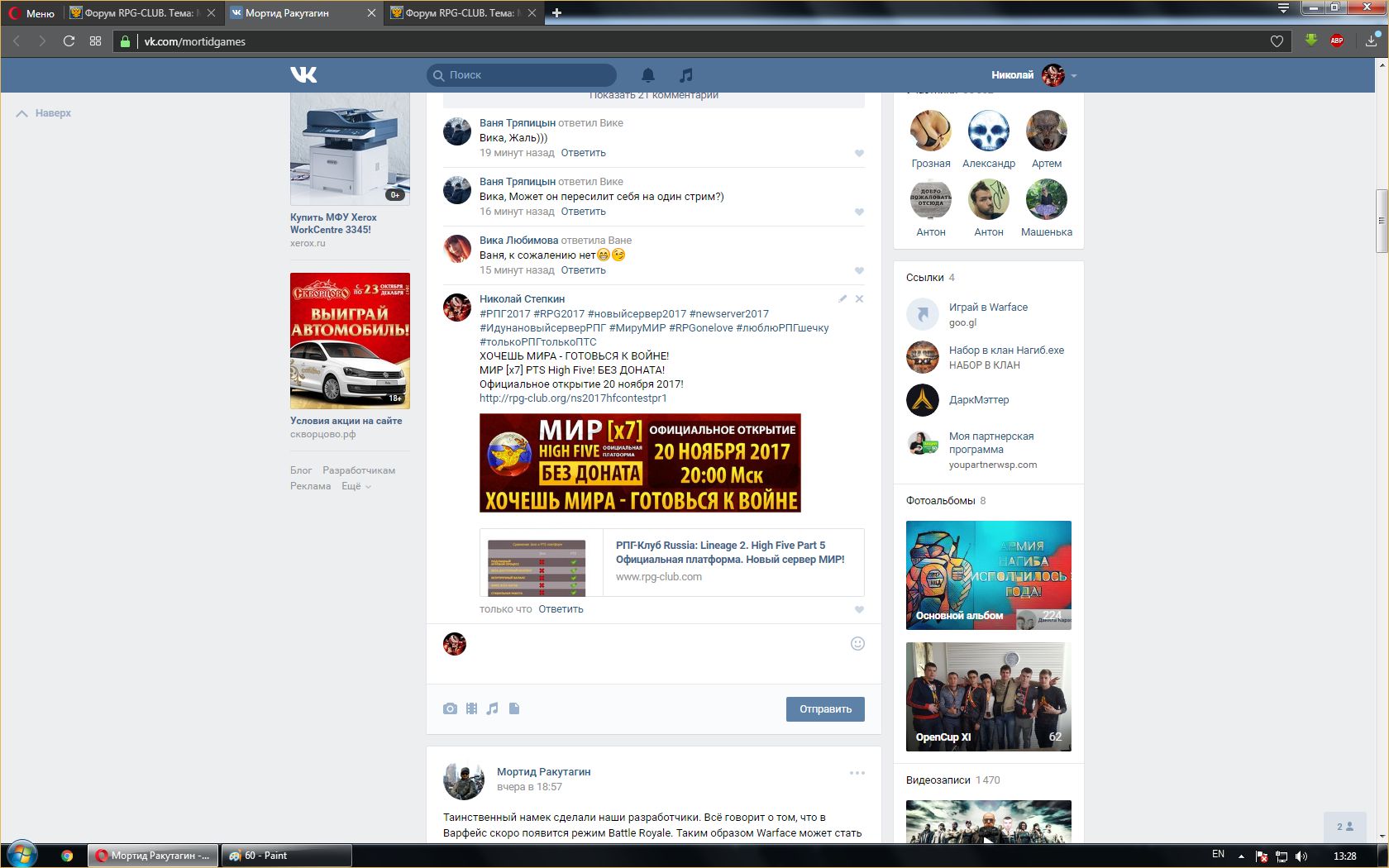Image resolution: width=1389 pixels, height=868 pixels.
Task: Open the OpenCup XI photo album
Action: [x=989, y=697]
